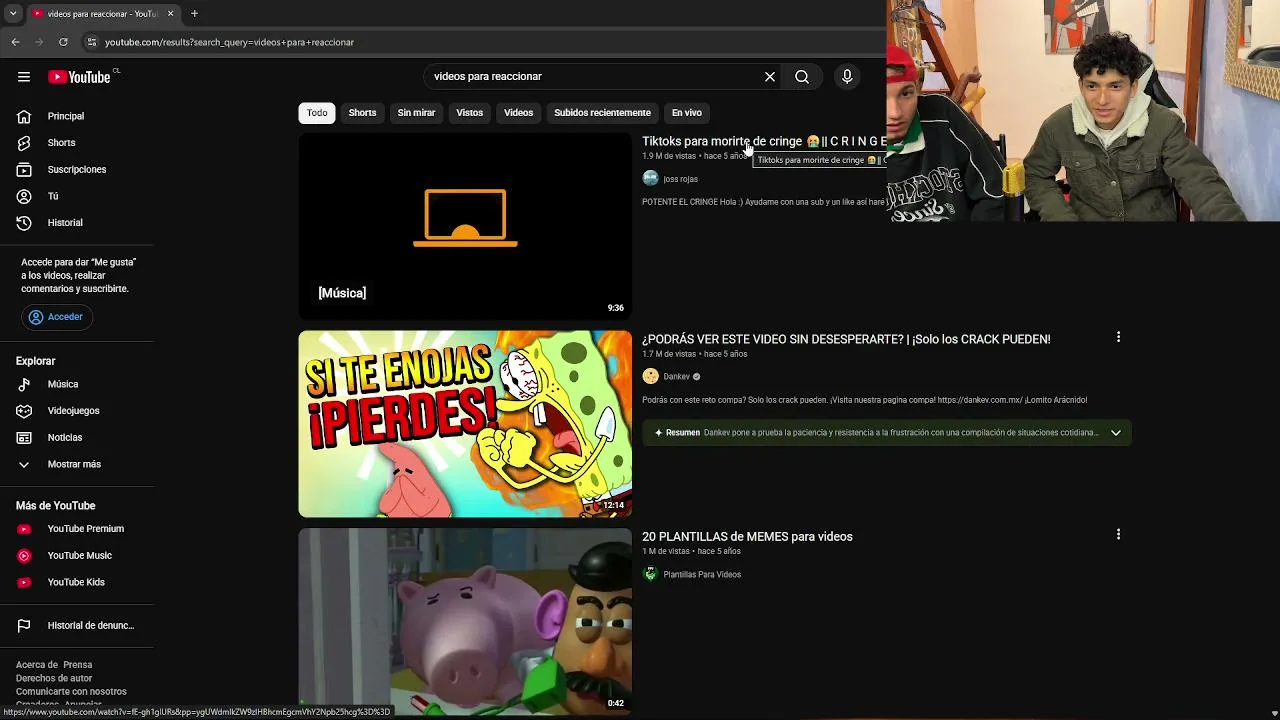Click the magnifying glass search button
This screenshot has height=720, width=1280.
(802, 77)
